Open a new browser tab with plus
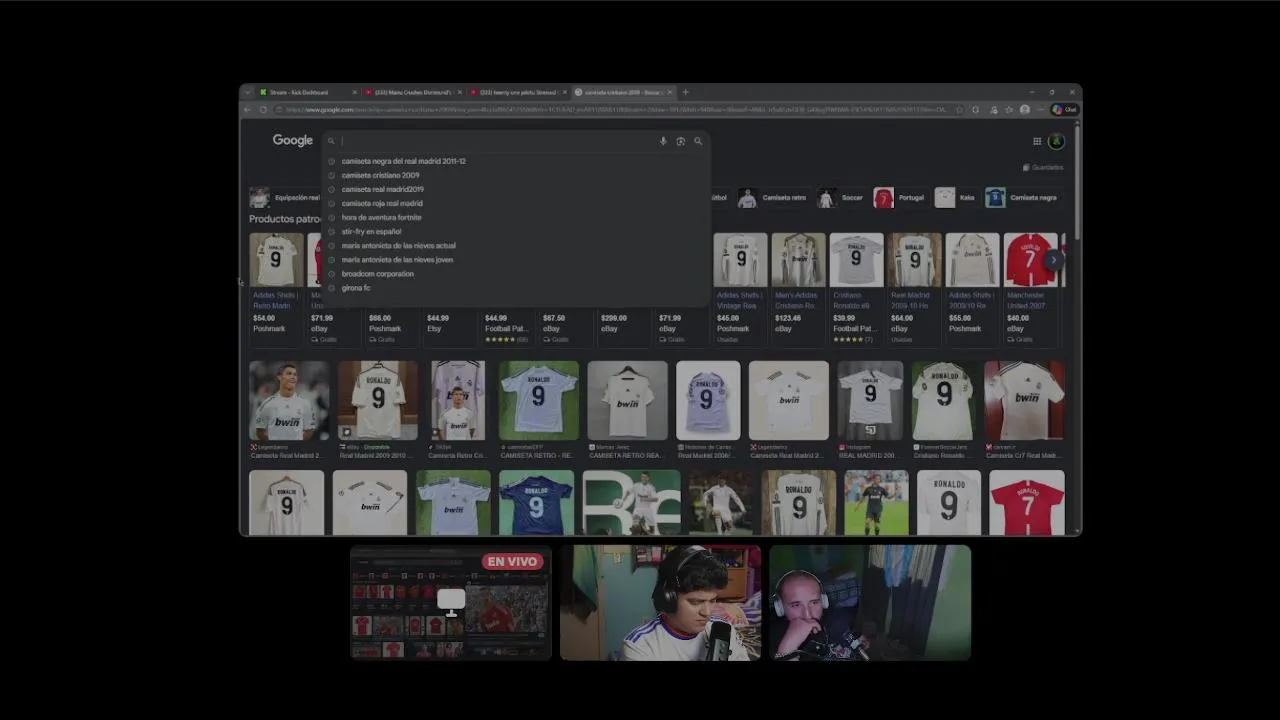 (685, 92)
